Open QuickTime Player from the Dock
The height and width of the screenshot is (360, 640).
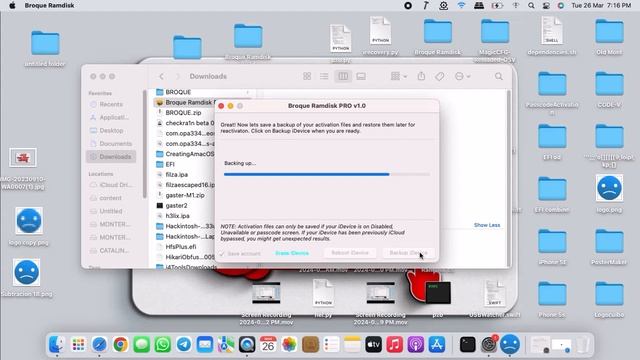tap(247, 345)
